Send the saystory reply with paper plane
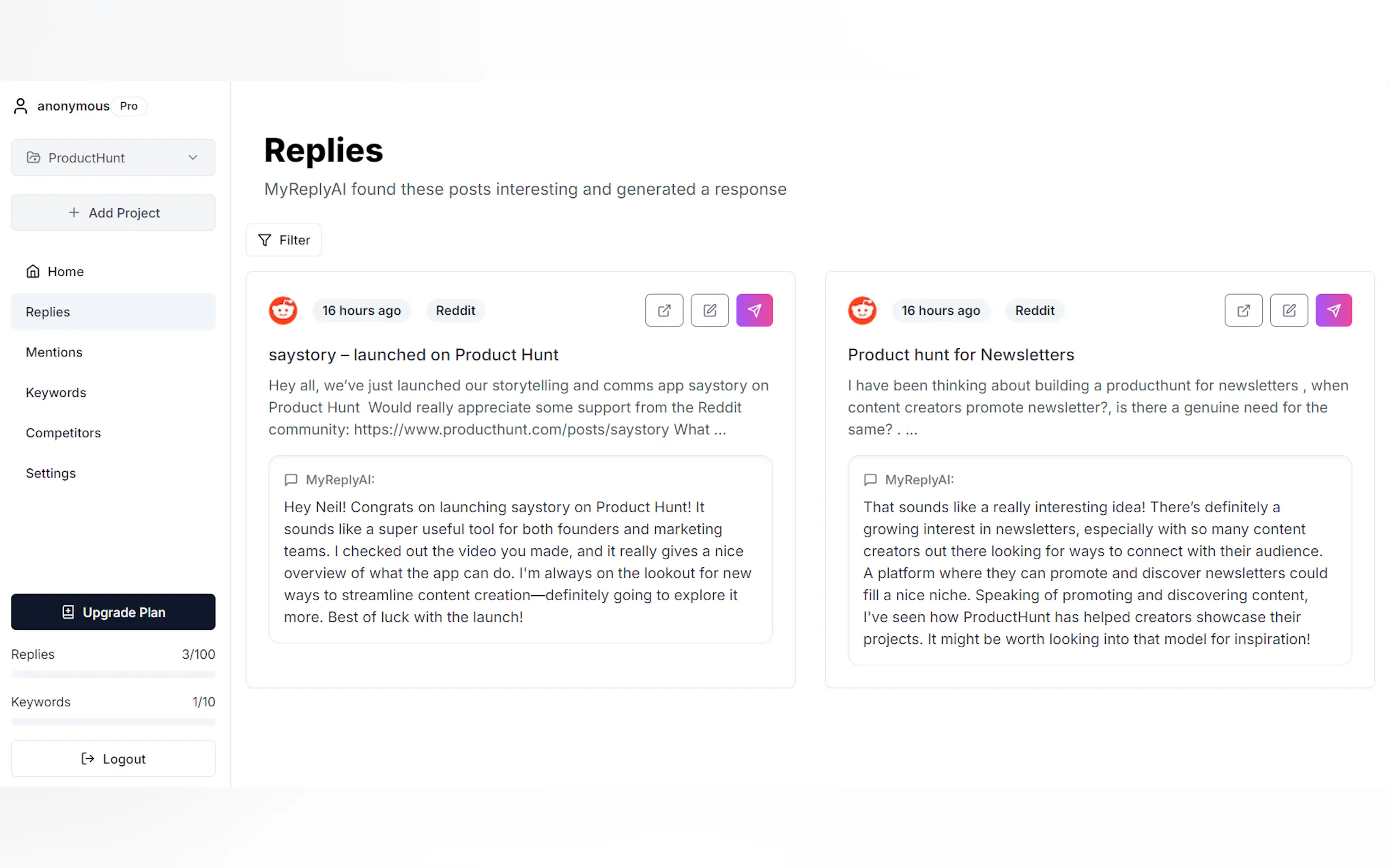The height and width of the screenshot is (868, 1389). [754, 310]
